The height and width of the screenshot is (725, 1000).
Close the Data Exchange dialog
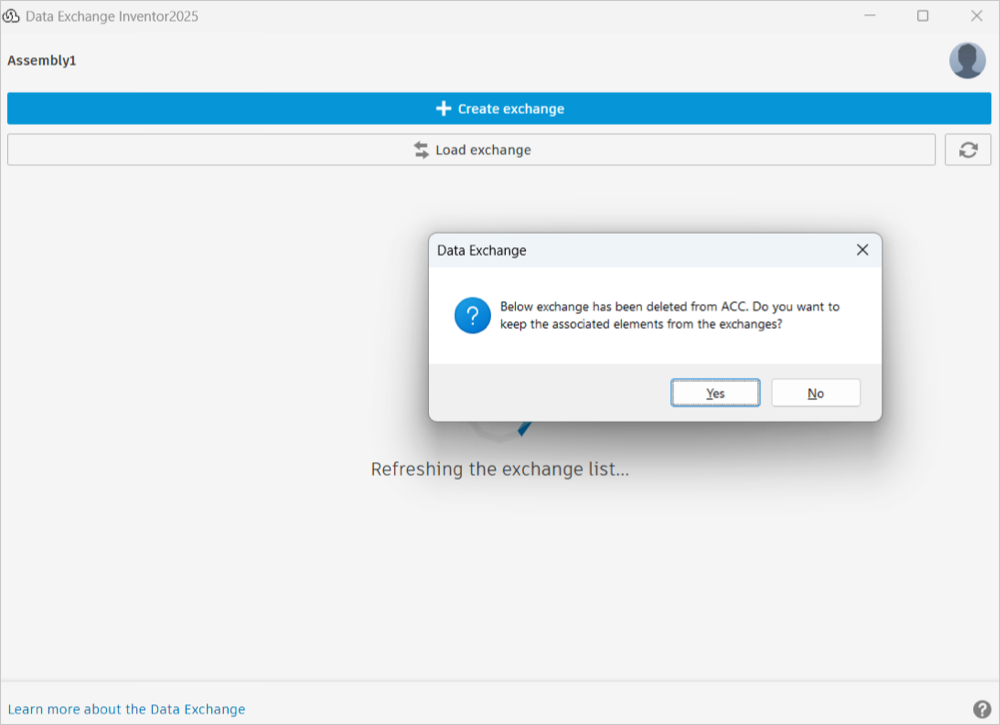click(862, 250)
